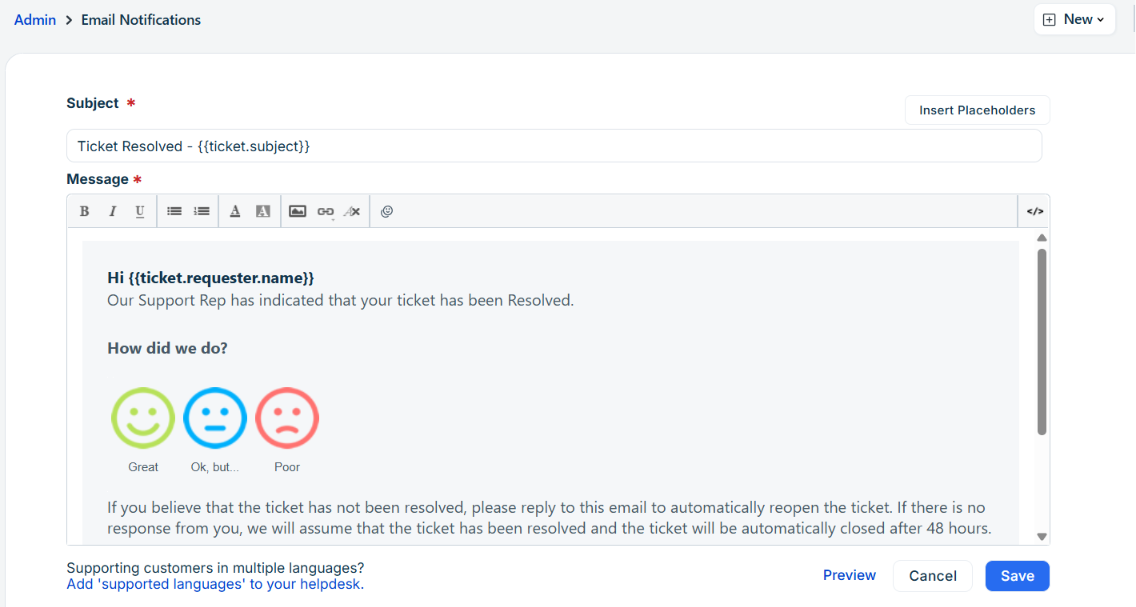Open the background highlight color tool

coord(263,212)
